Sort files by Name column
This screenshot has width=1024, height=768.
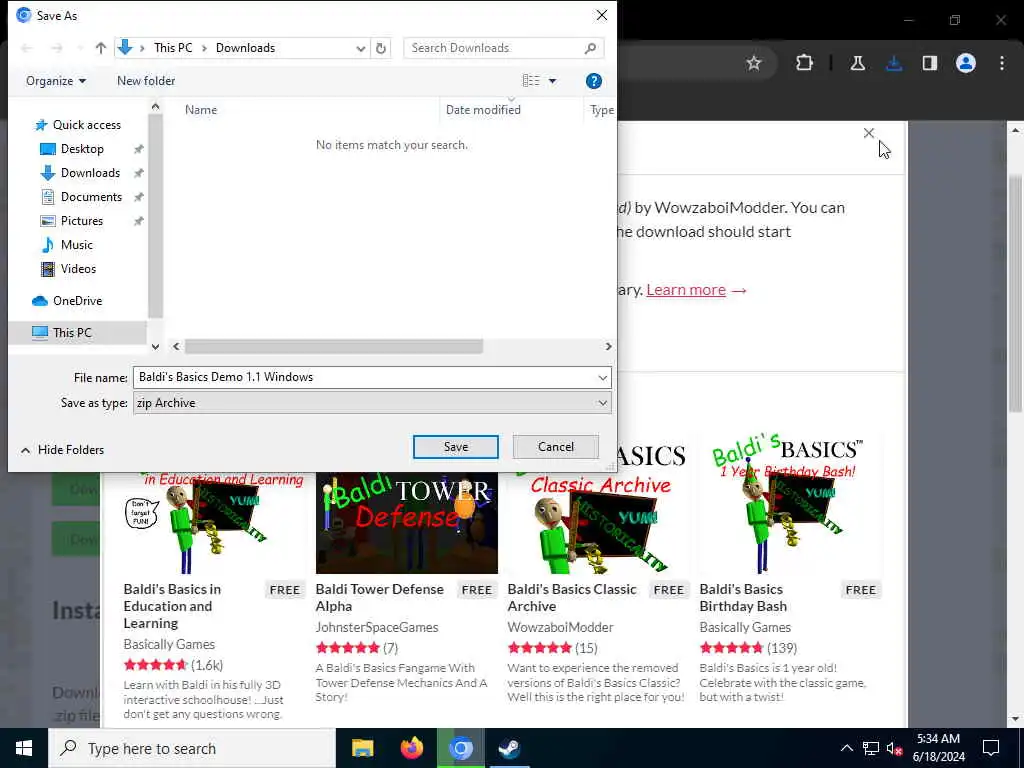point(200,110)
